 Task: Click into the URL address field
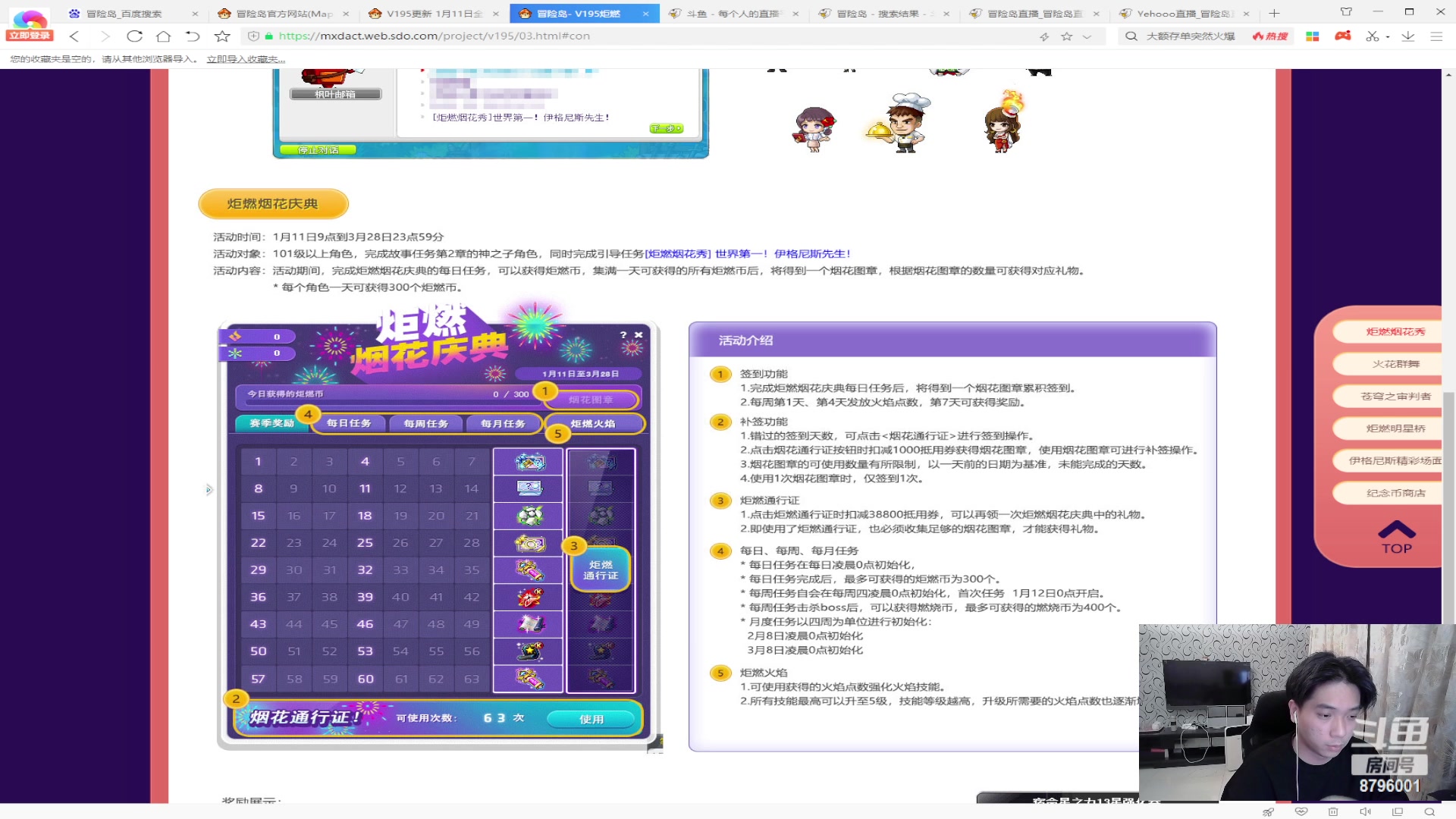652,36
